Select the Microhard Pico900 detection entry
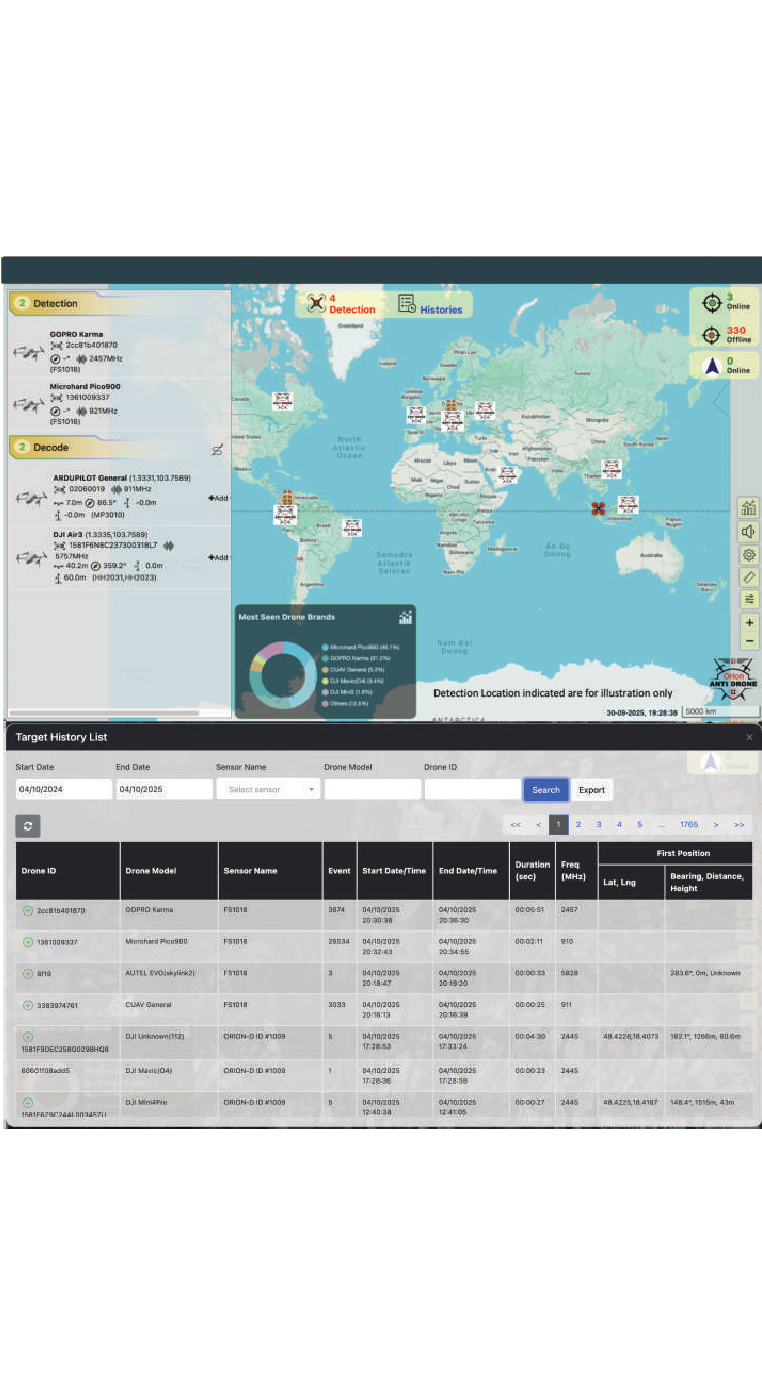This screenshot has width=762, height=1382. pyautogui.click(x=119, y=403)
